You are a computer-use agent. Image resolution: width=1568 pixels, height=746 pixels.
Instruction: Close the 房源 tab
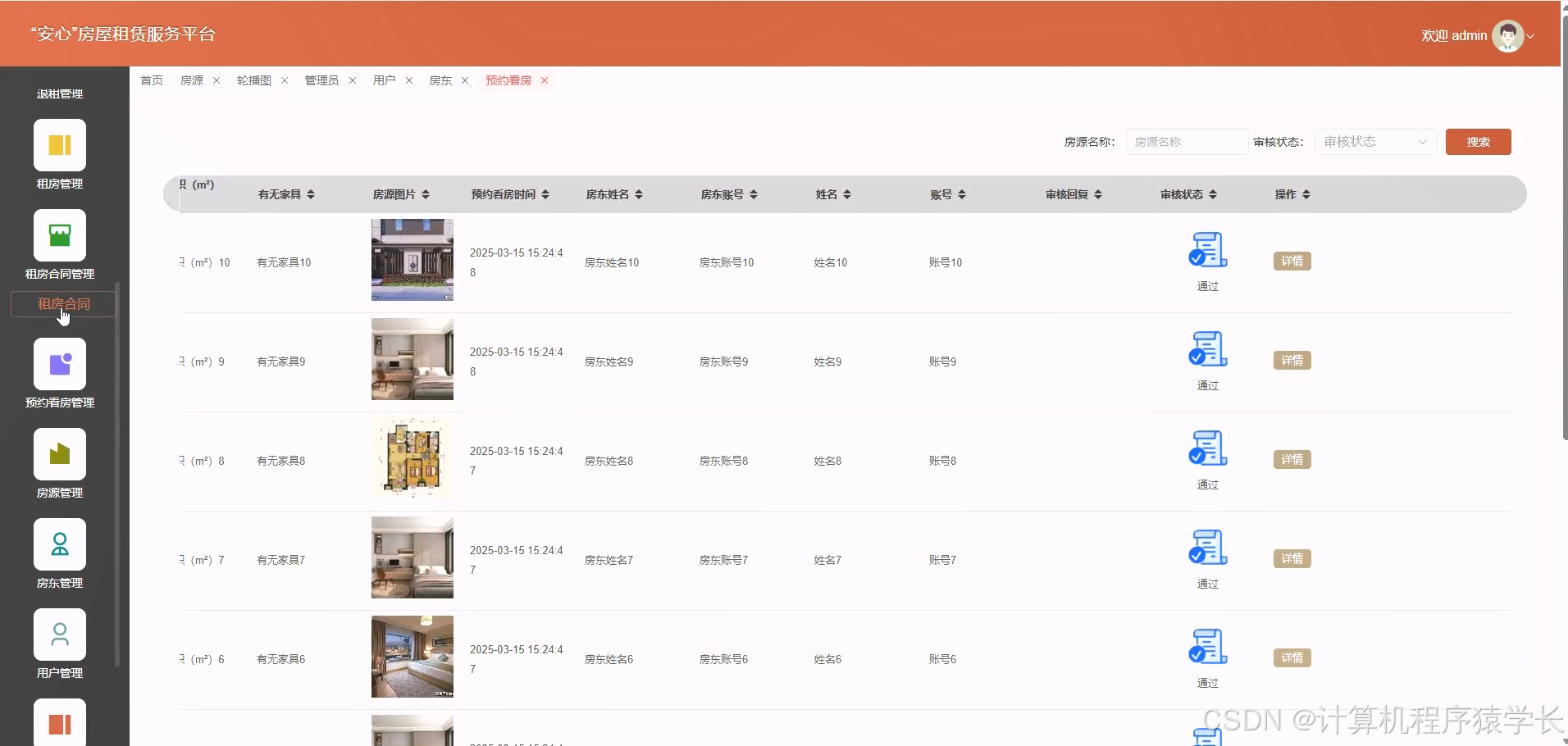click(217, 80)
